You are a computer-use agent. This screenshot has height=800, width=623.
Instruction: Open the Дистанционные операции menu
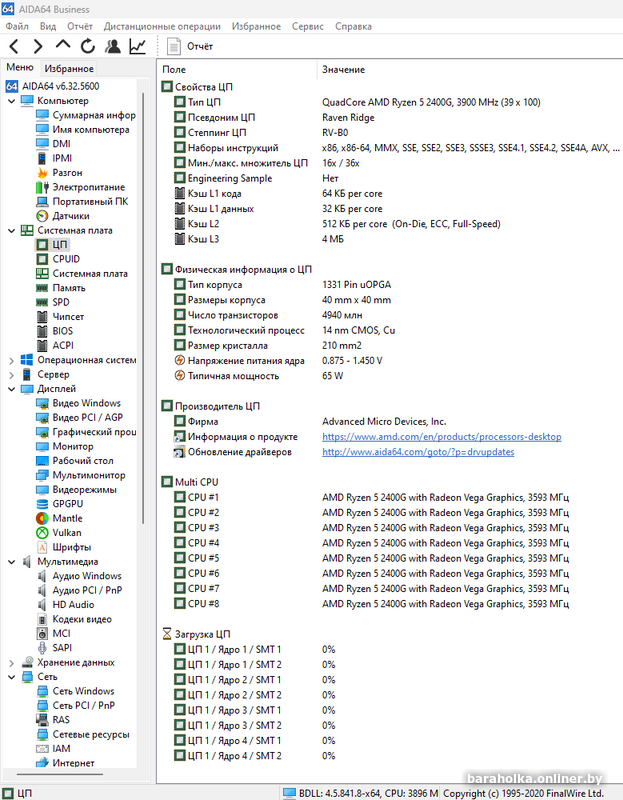(x=162, y=26)
